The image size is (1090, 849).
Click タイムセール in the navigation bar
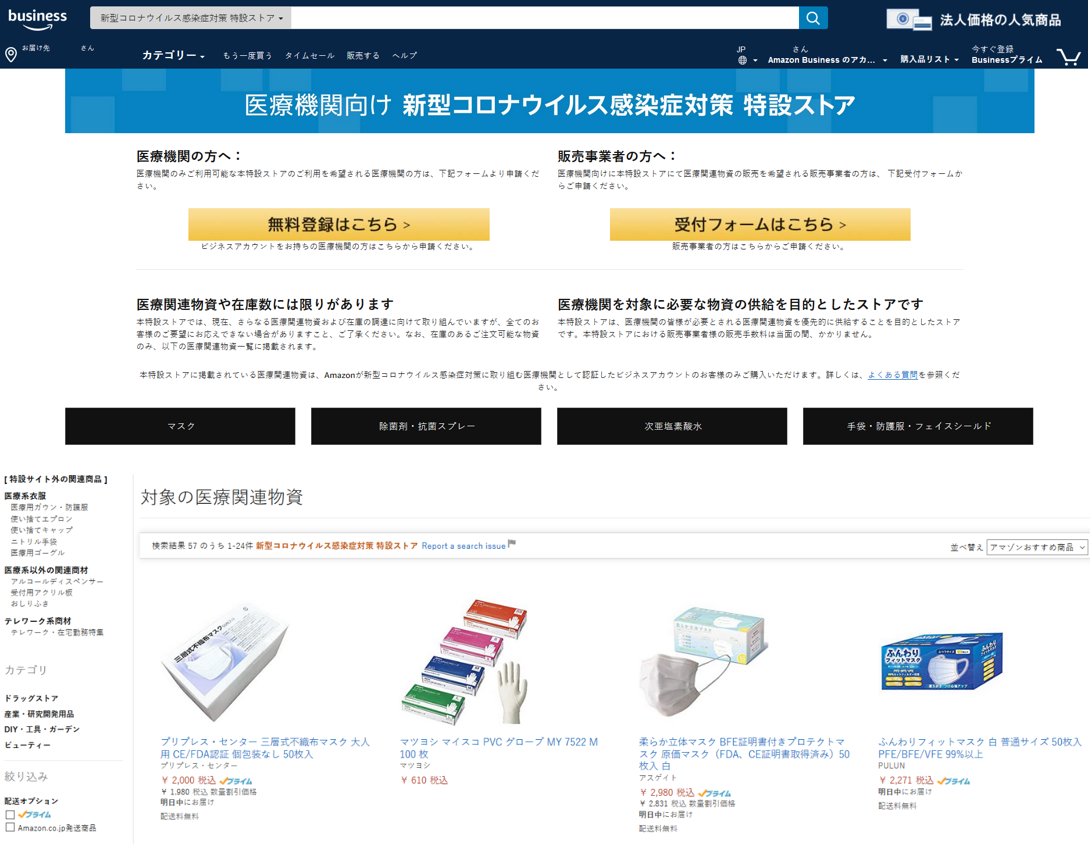[x=309, y=56]
